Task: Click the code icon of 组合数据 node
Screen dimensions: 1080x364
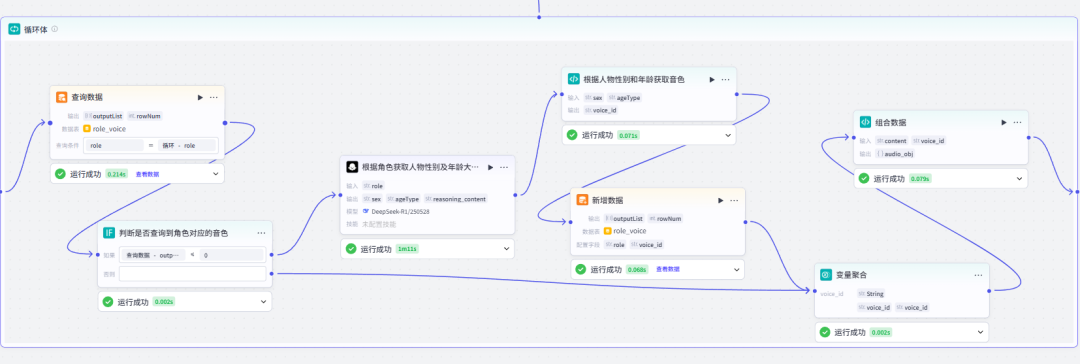Action: point(865,122)
